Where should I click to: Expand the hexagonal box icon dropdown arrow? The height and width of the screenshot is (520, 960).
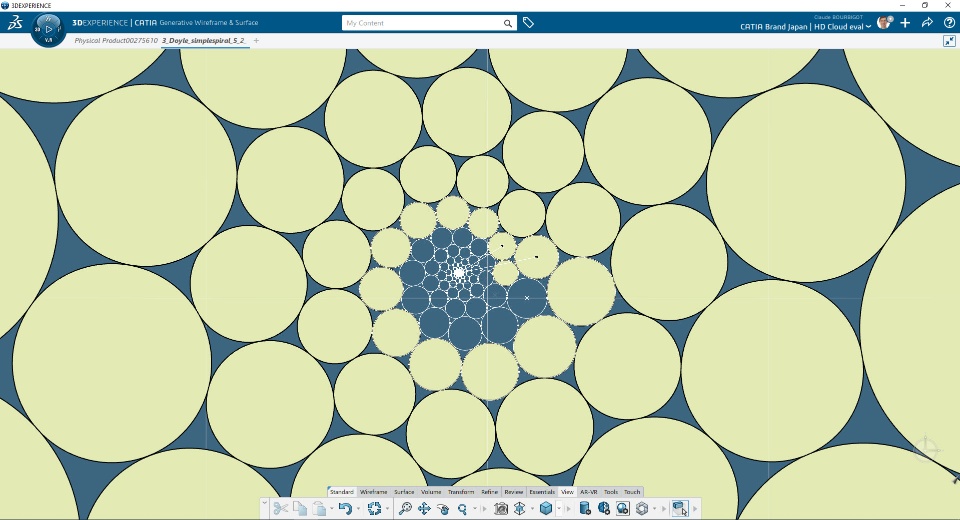pyautogui.click(x=654, y=508)
